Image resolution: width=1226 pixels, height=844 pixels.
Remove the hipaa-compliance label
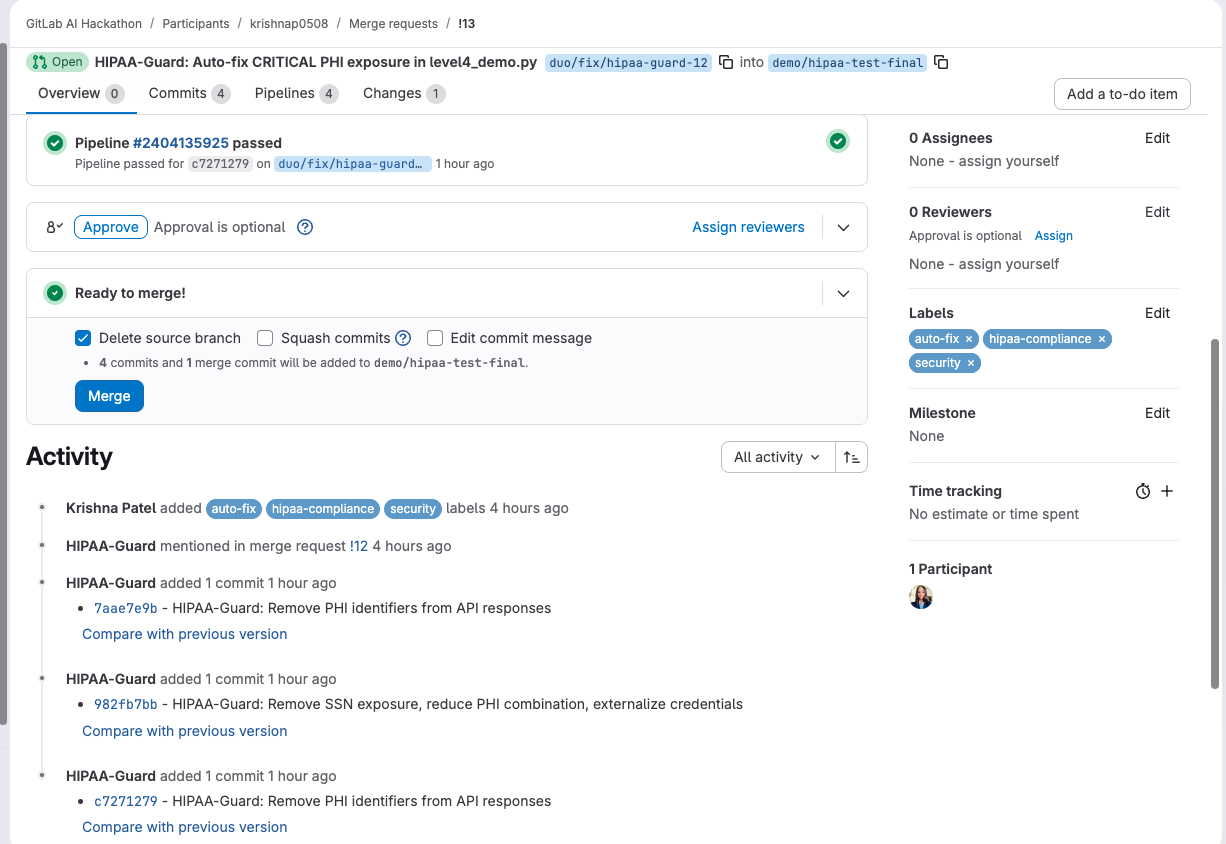pos(1102,339)
